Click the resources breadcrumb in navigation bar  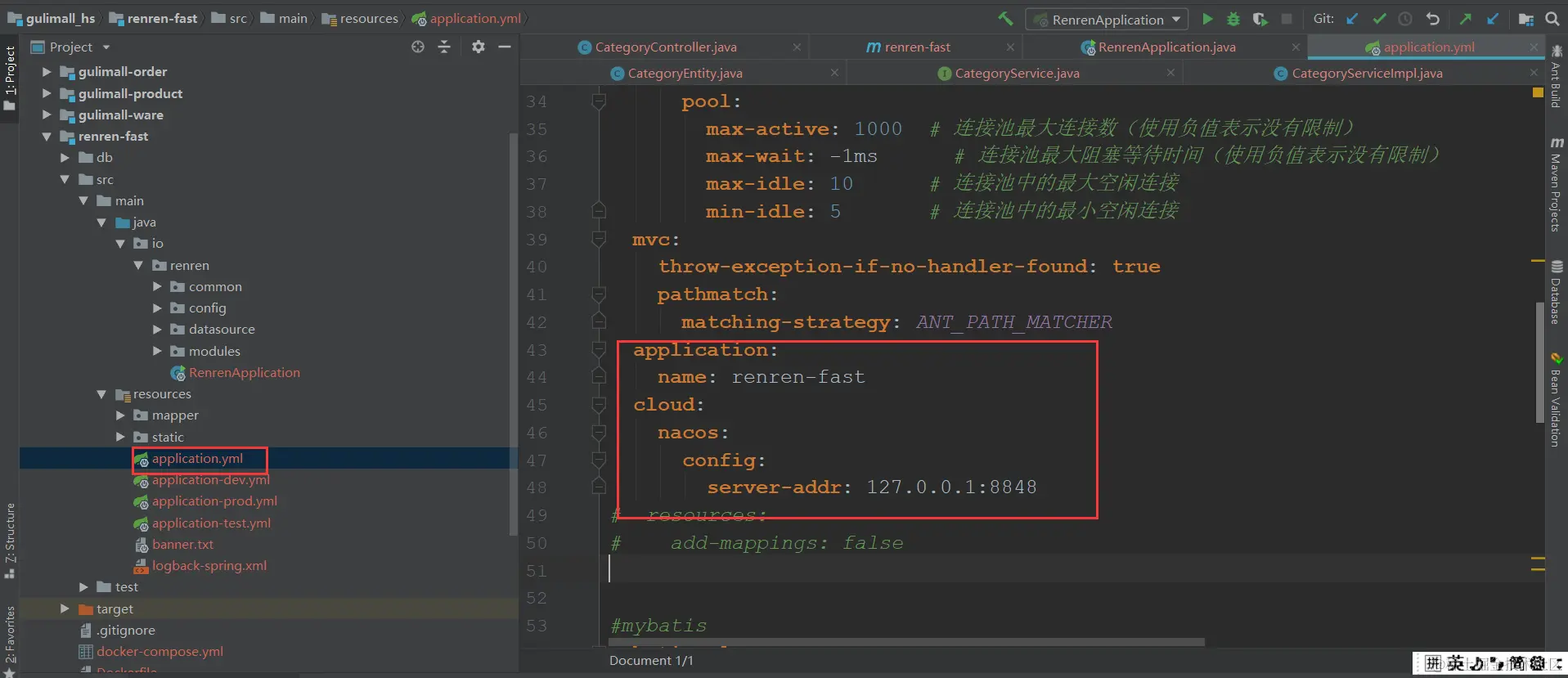tap(360, 18)
